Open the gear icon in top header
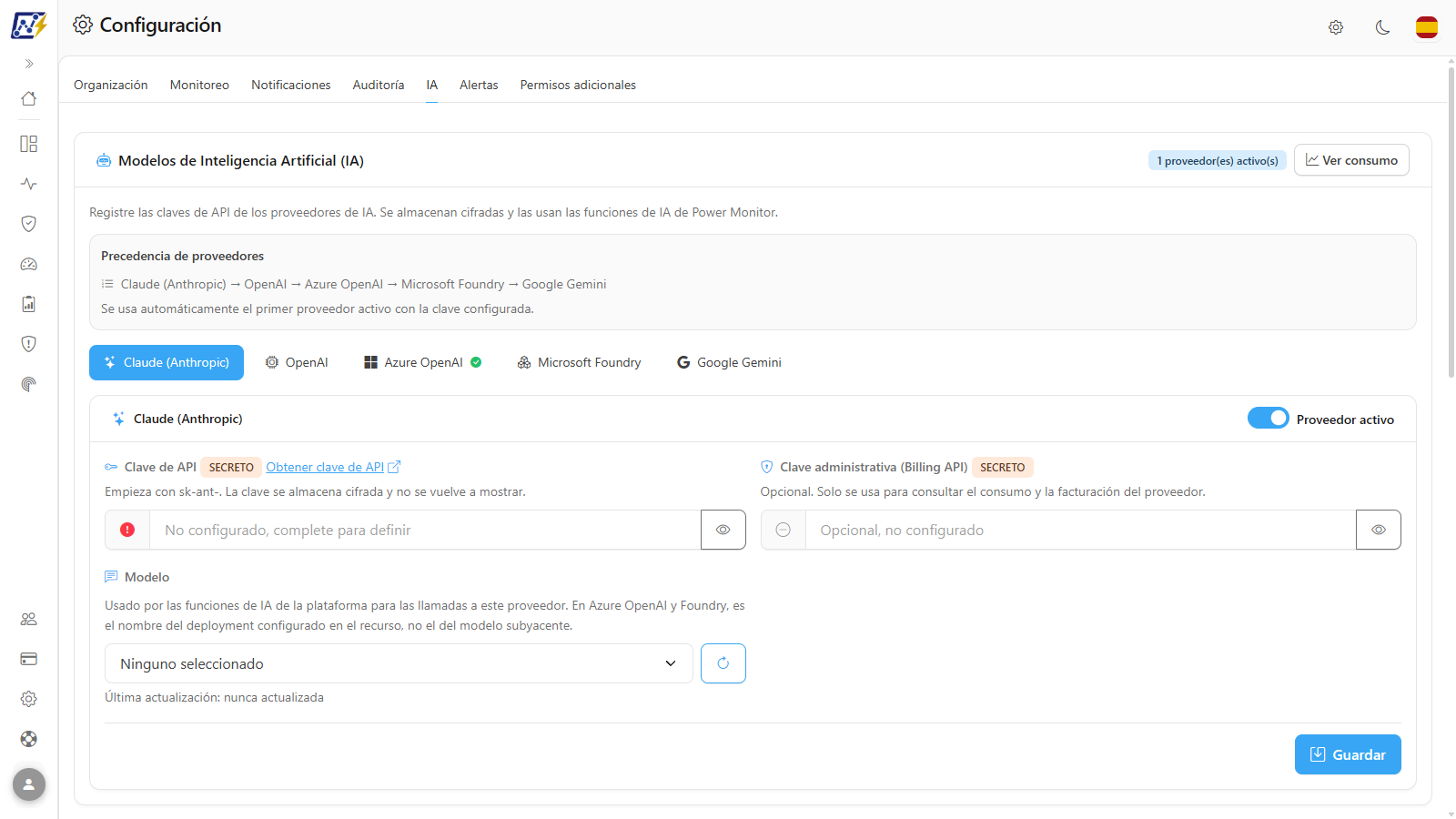 [1336, 27]
